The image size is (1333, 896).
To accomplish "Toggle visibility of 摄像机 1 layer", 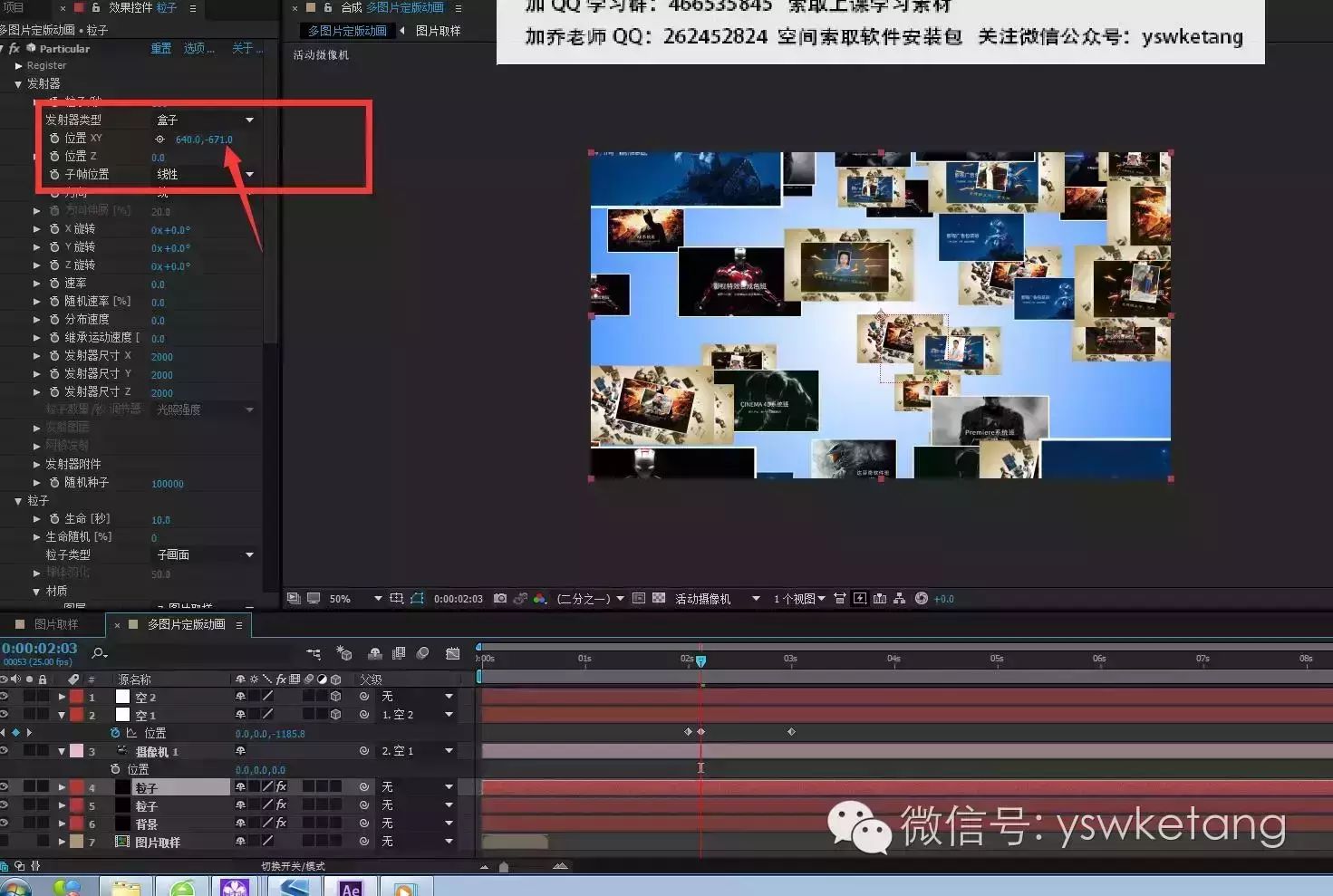I will [x=4, y=751].
